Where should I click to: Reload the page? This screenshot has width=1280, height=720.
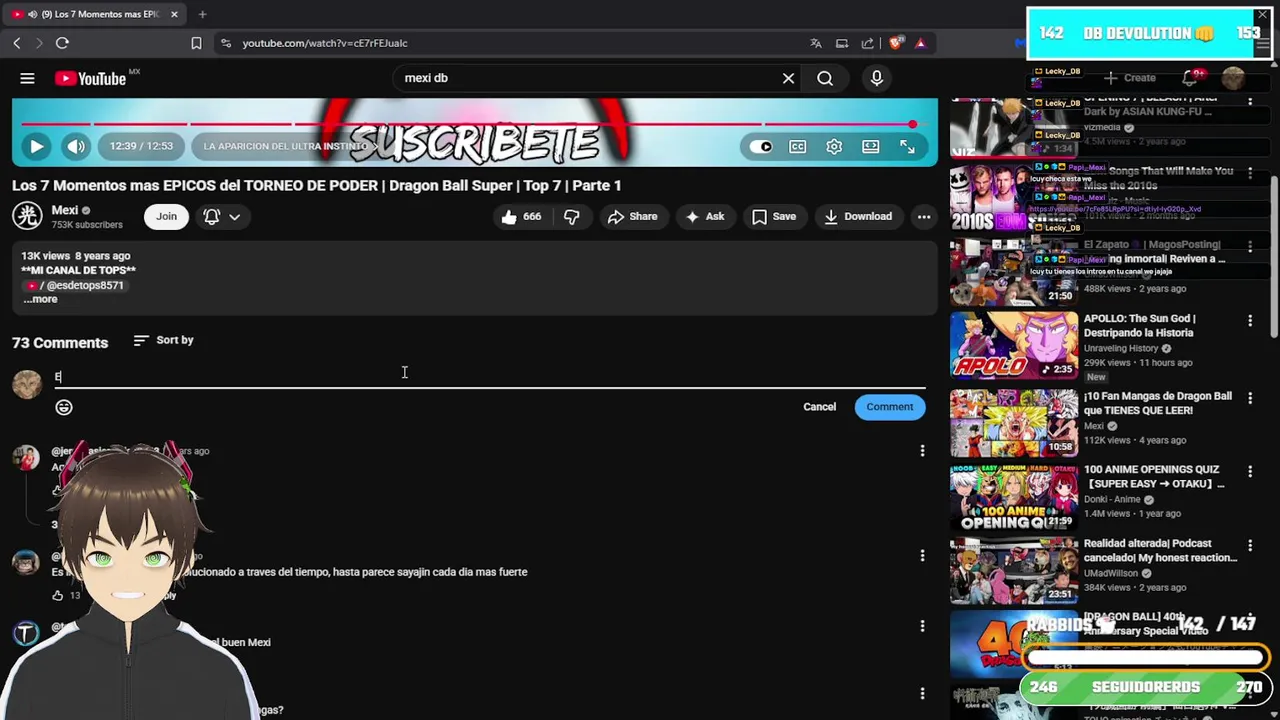pyautogui.click(x=62, y=43)
